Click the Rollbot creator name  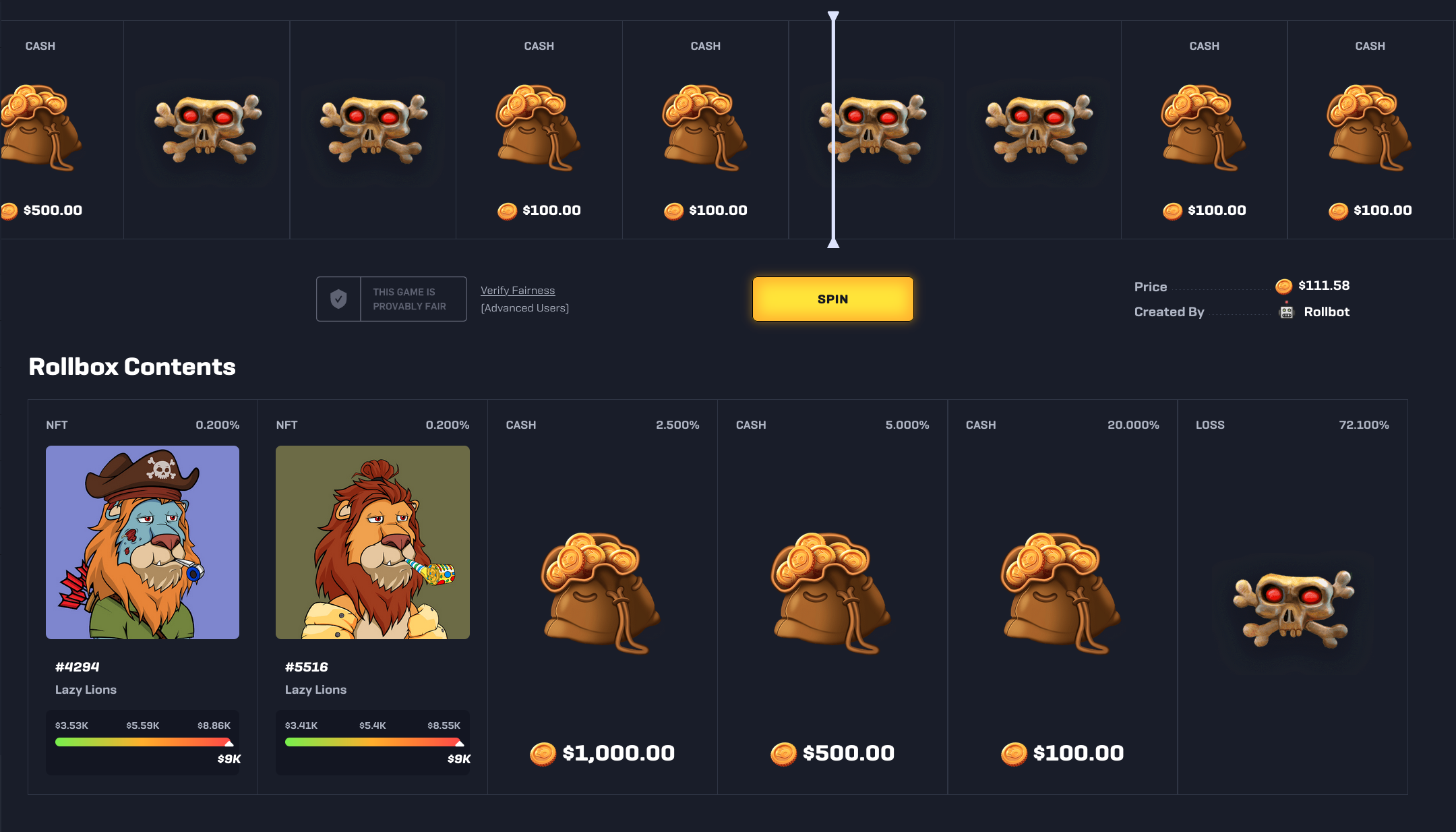(x=1327, y=311)
